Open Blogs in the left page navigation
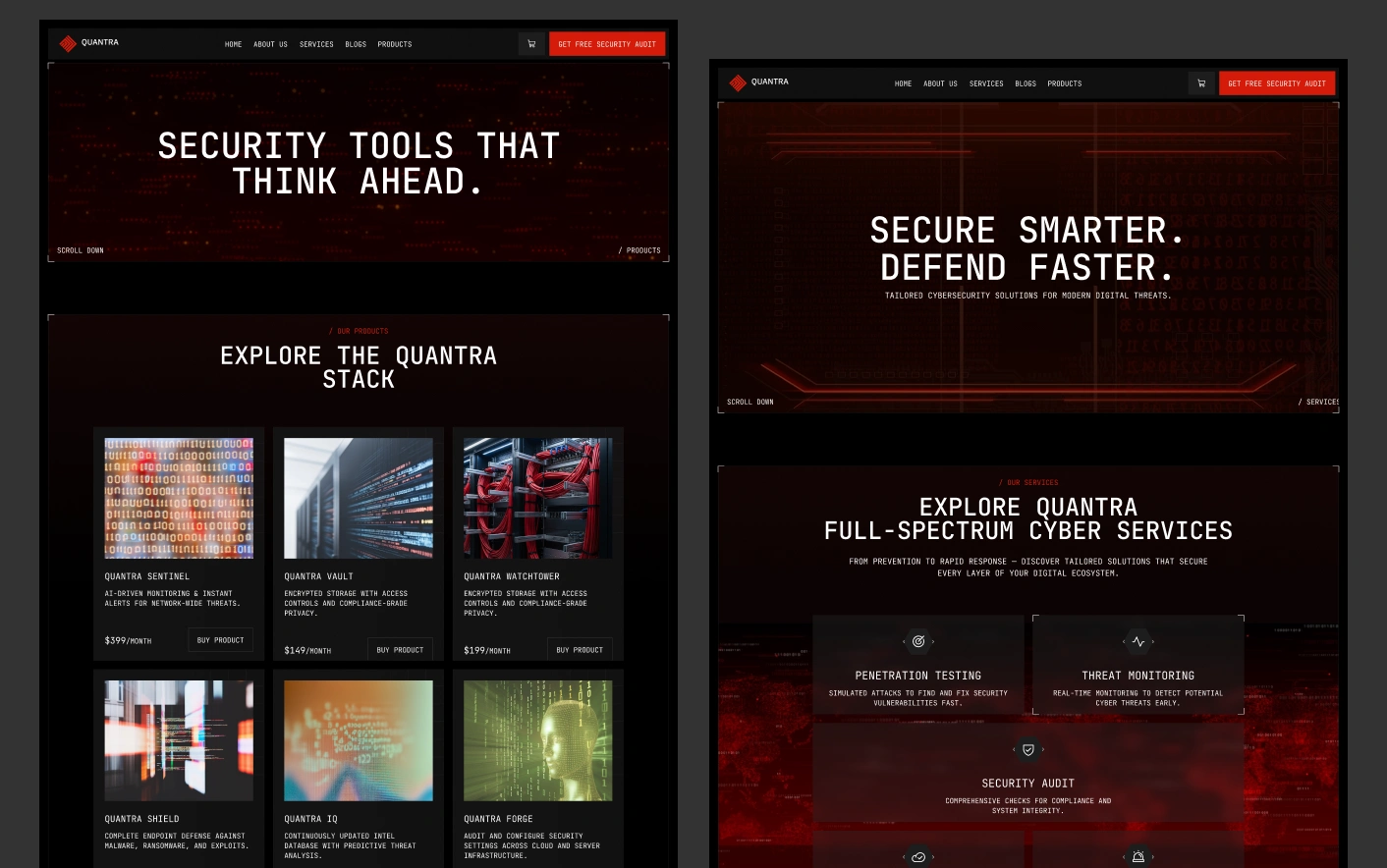 356,44
